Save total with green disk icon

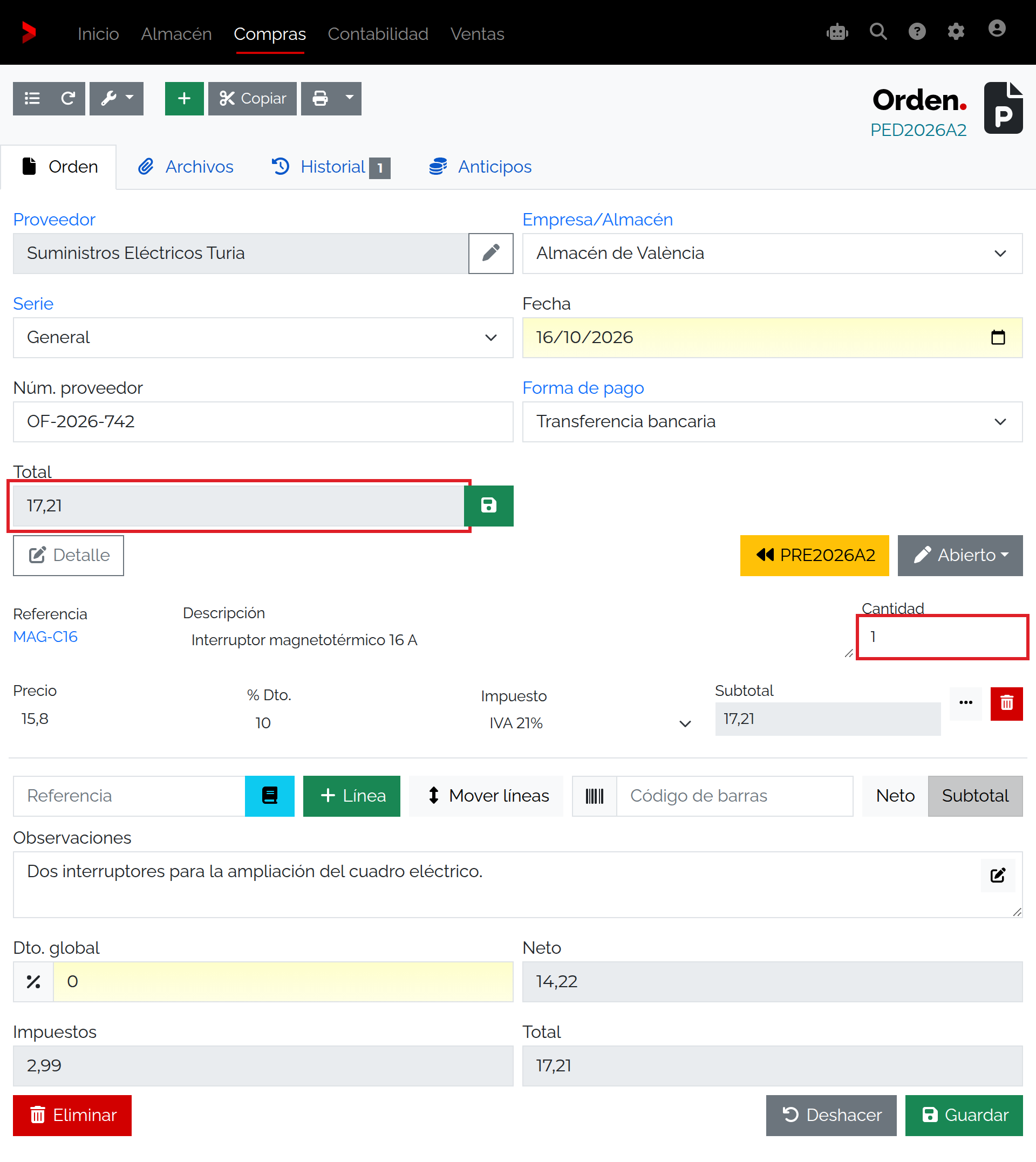(488, 506)
